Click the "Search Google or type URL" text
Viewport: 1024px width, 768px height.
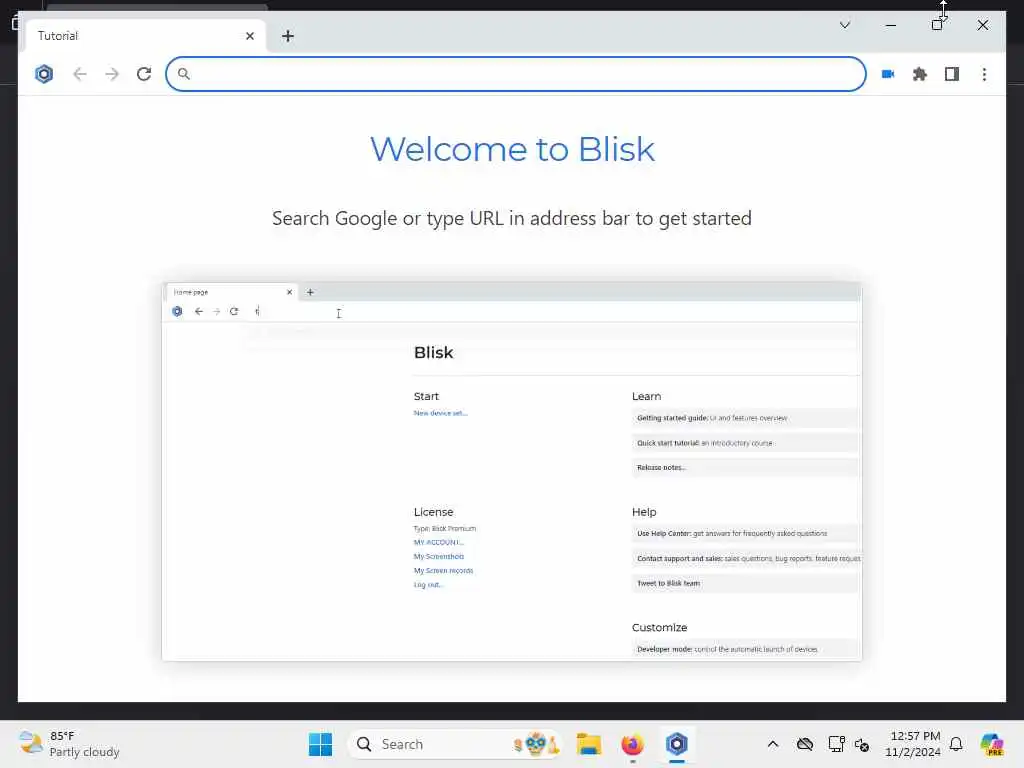point(512,218)
